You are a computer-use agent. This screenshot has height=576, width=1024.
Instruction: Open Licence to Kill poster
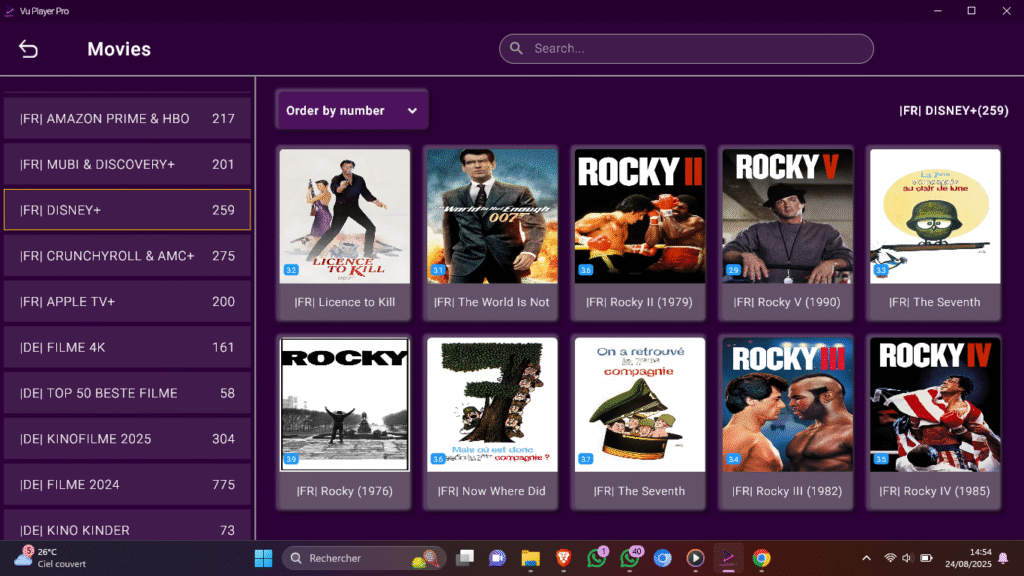(345, 216)
